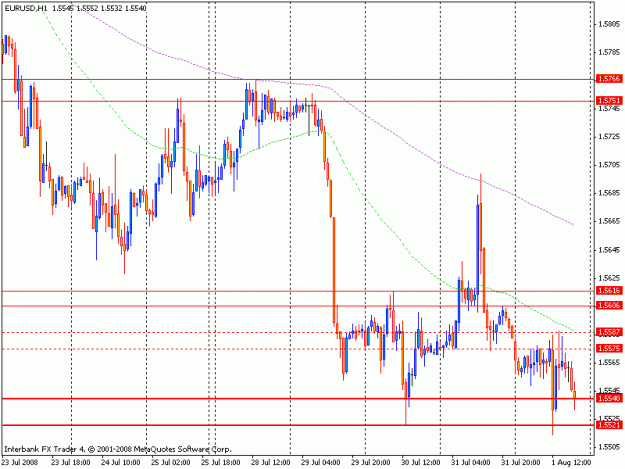The width and height of the screenshot is (625, 469).
Task: Click the 23 Jul 2008 date label
Action: pos(20,462)
